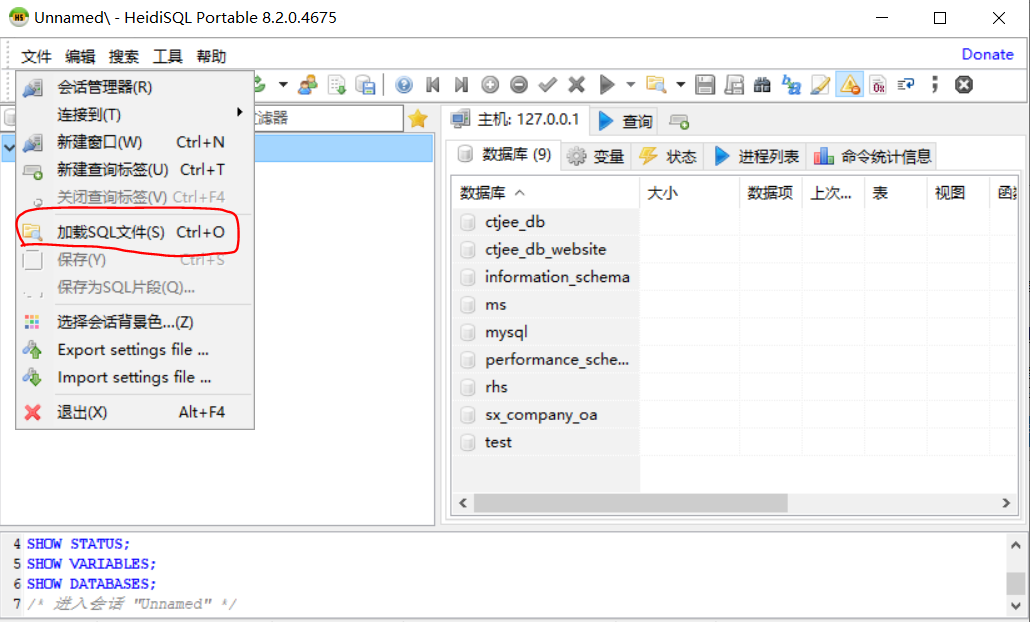Click the post changes checkmark icon
Image resolution: width=1030 pixels, height=622 pixels.
(x=548, y=85)
